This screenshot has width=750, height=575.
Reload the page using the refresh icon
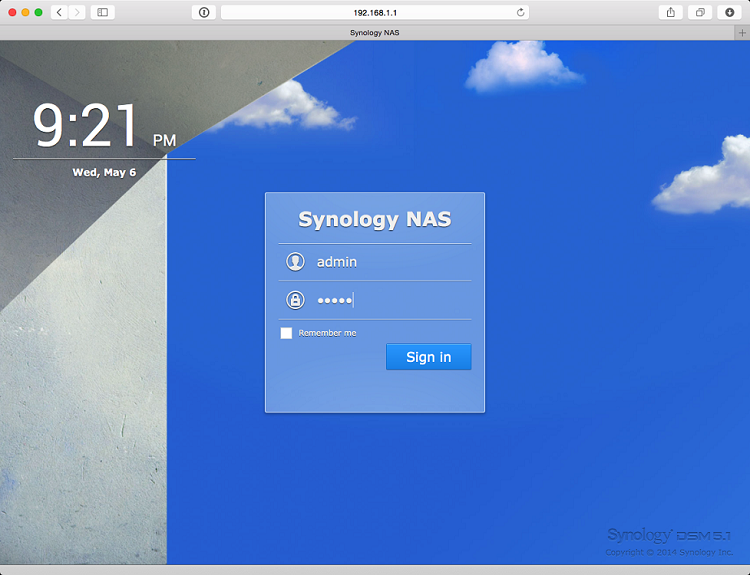520,12
